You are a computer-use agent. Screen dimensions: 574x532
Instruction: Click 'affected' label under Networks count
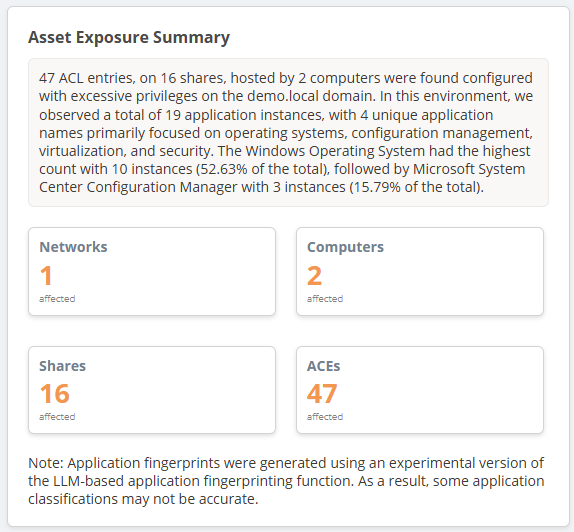coord(57,299)
